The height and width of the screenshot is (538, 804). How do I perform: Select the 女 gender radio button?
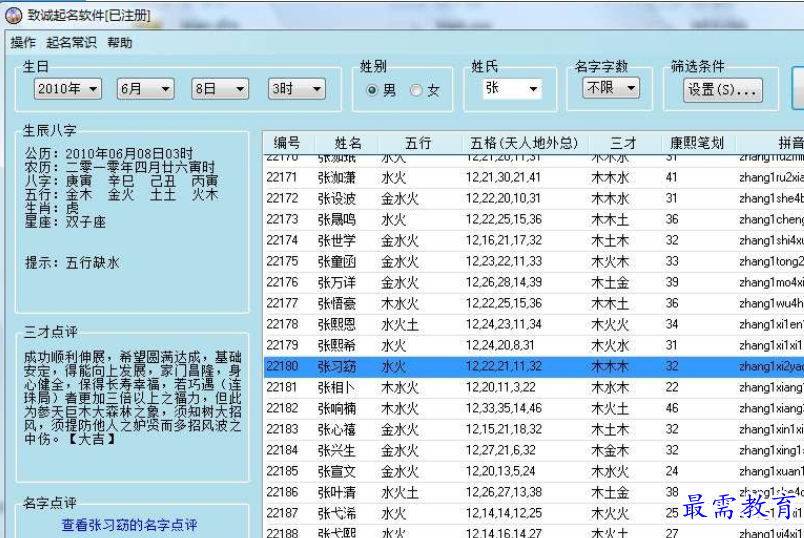pos(416,90)
